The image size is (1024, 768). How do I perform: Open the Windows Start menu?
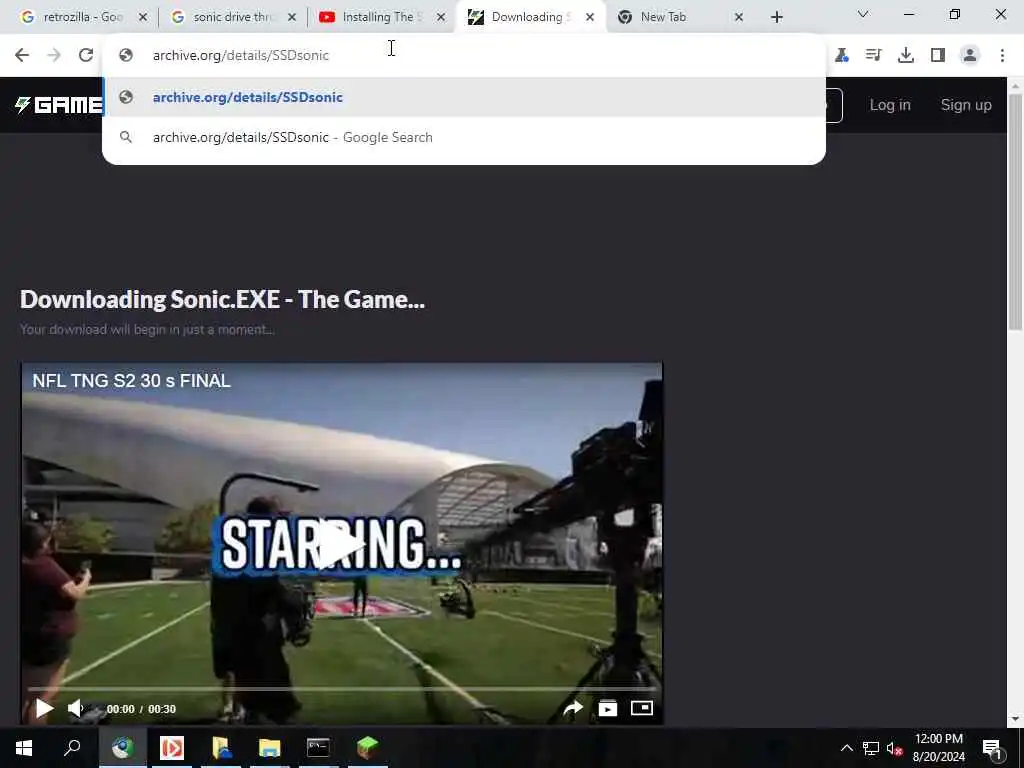click(24, 748)
